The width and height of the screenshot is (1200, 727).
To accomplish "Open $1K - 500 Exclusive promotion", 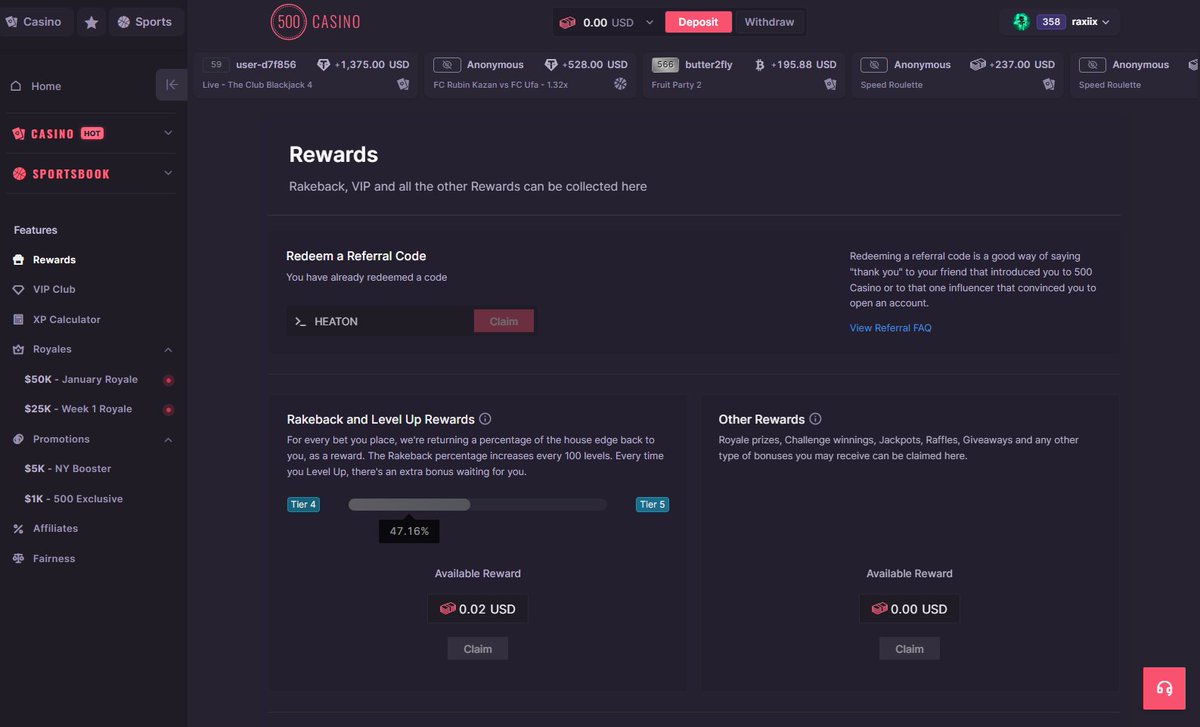I will point(74,498).
